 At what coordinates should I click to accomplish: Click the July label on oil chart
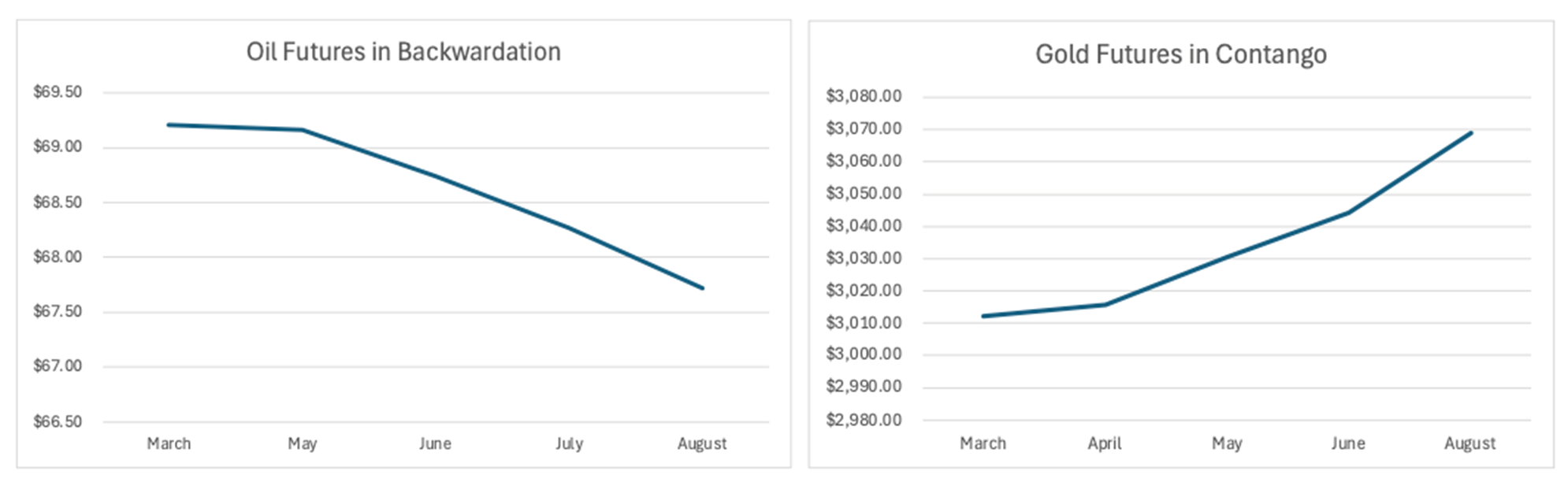(x=569, y=443)
